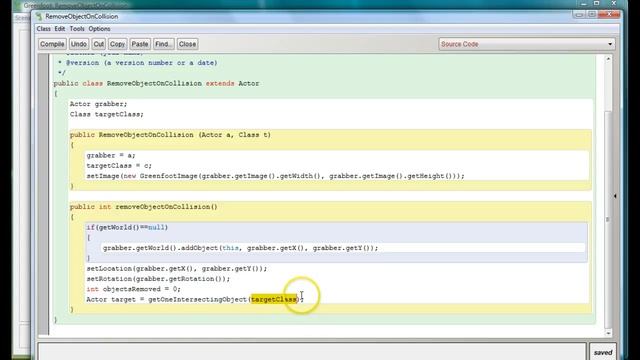Click the setRotation(grabber.getRotation()) line

point(158,278)
